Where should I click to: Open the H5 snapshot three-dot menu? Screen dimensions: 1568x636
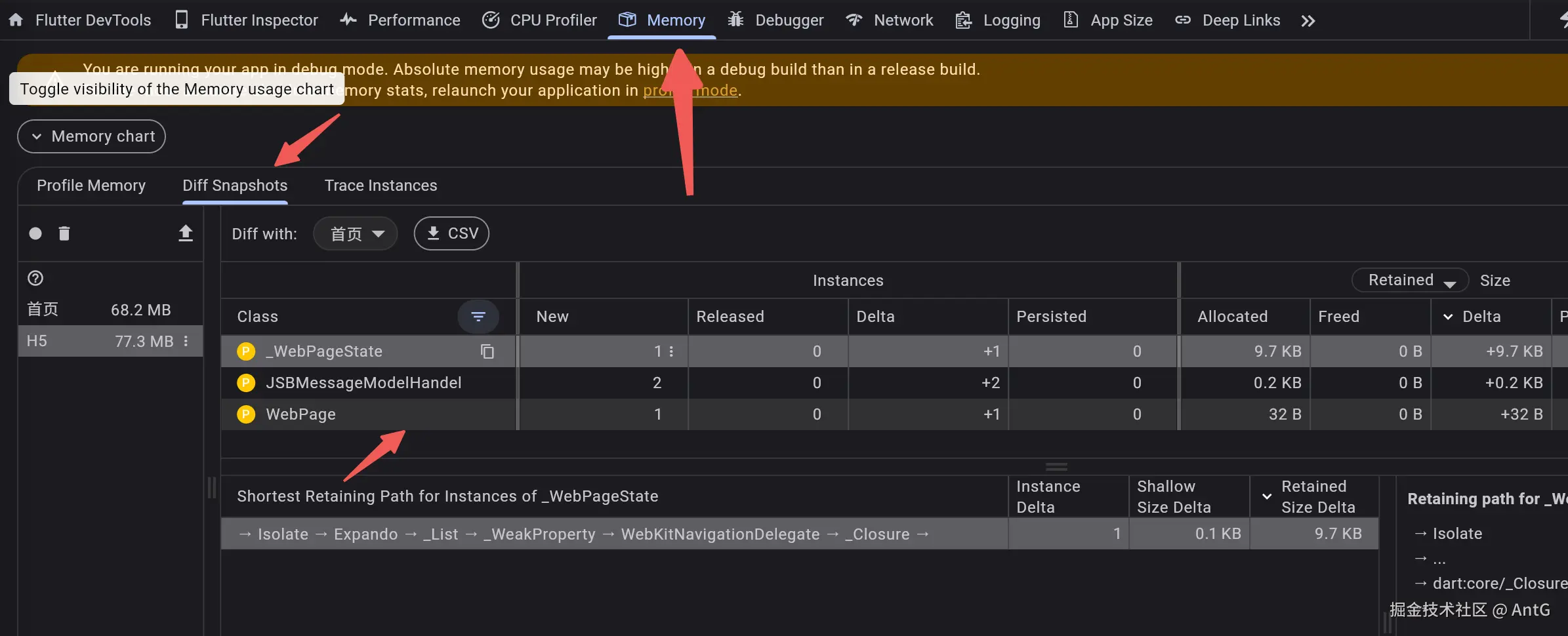click(x=186, y=341)
